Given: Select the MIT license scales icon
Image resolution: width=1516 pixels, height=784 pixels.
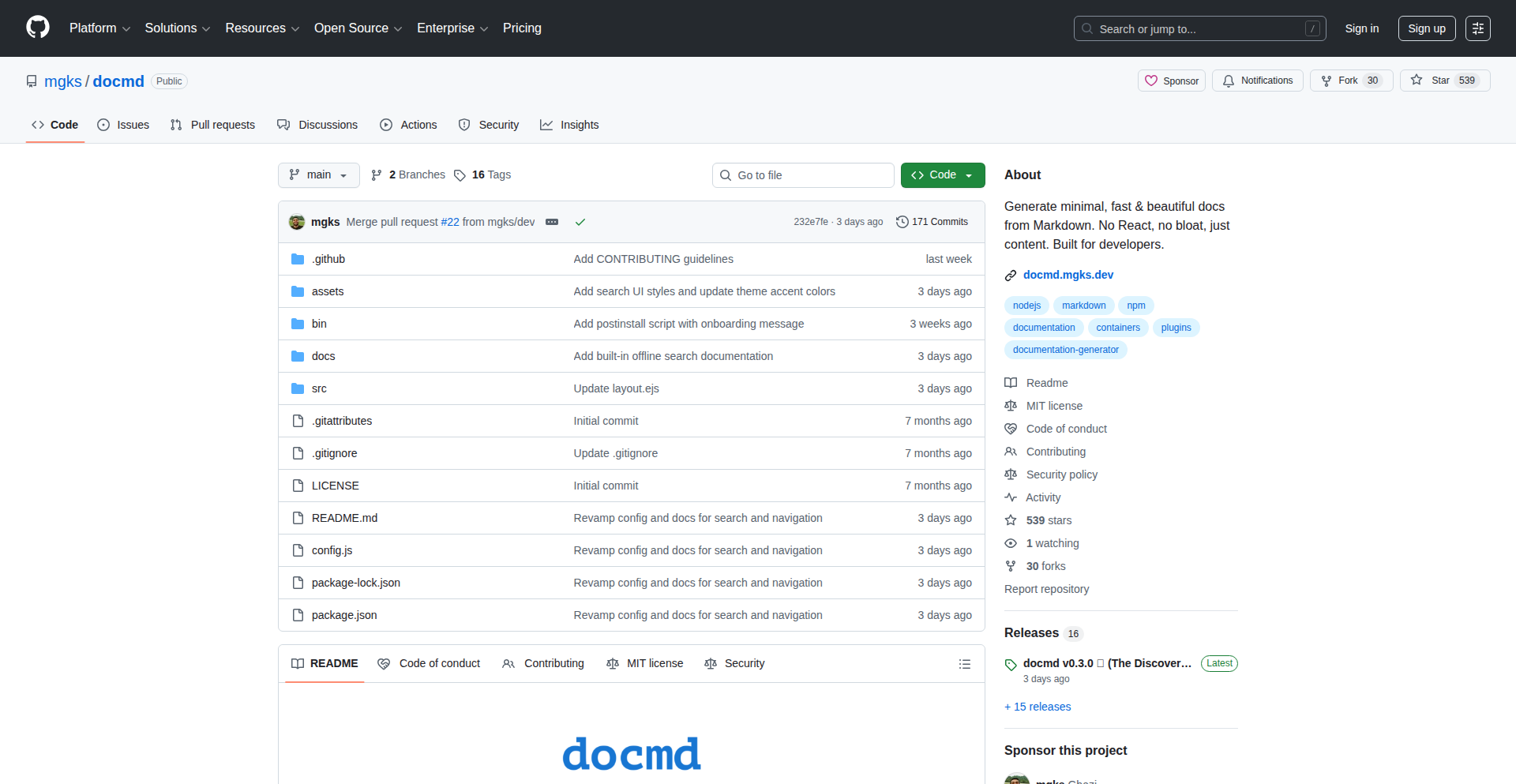Looking at the screenshot, I should tap(1011, 406).
